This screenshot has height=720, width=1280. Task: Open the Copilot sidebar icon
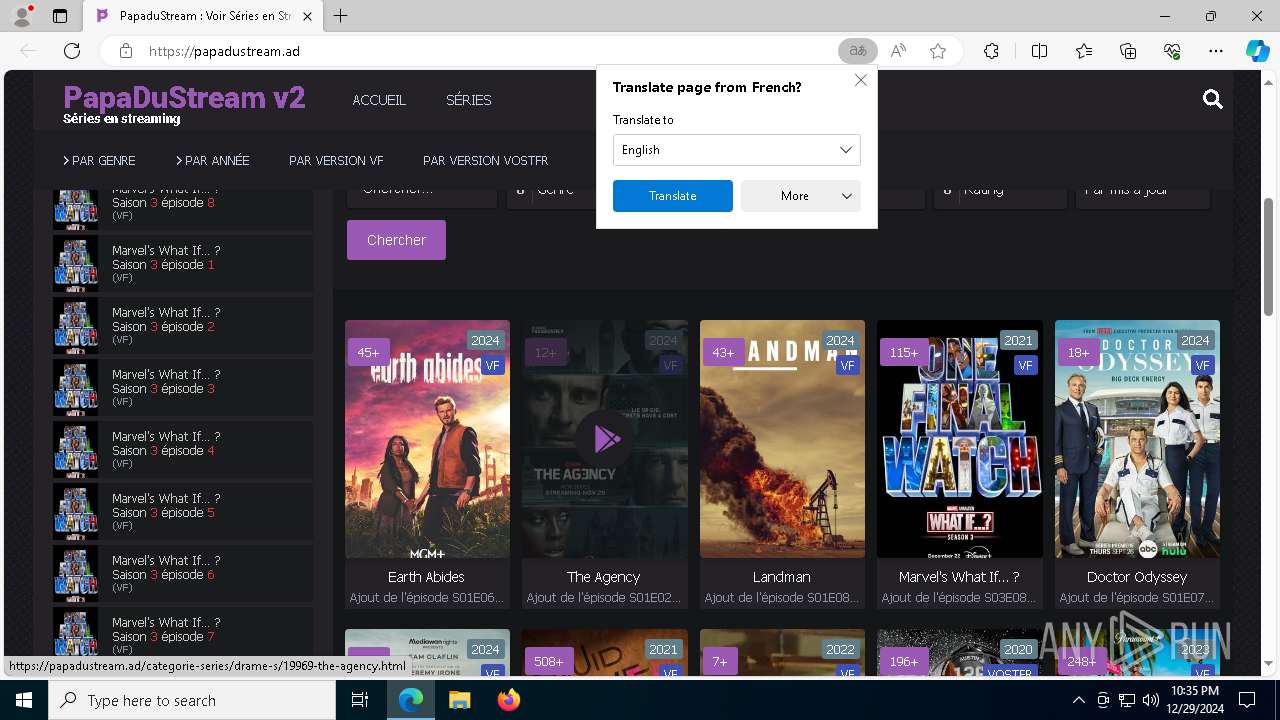1257,51
